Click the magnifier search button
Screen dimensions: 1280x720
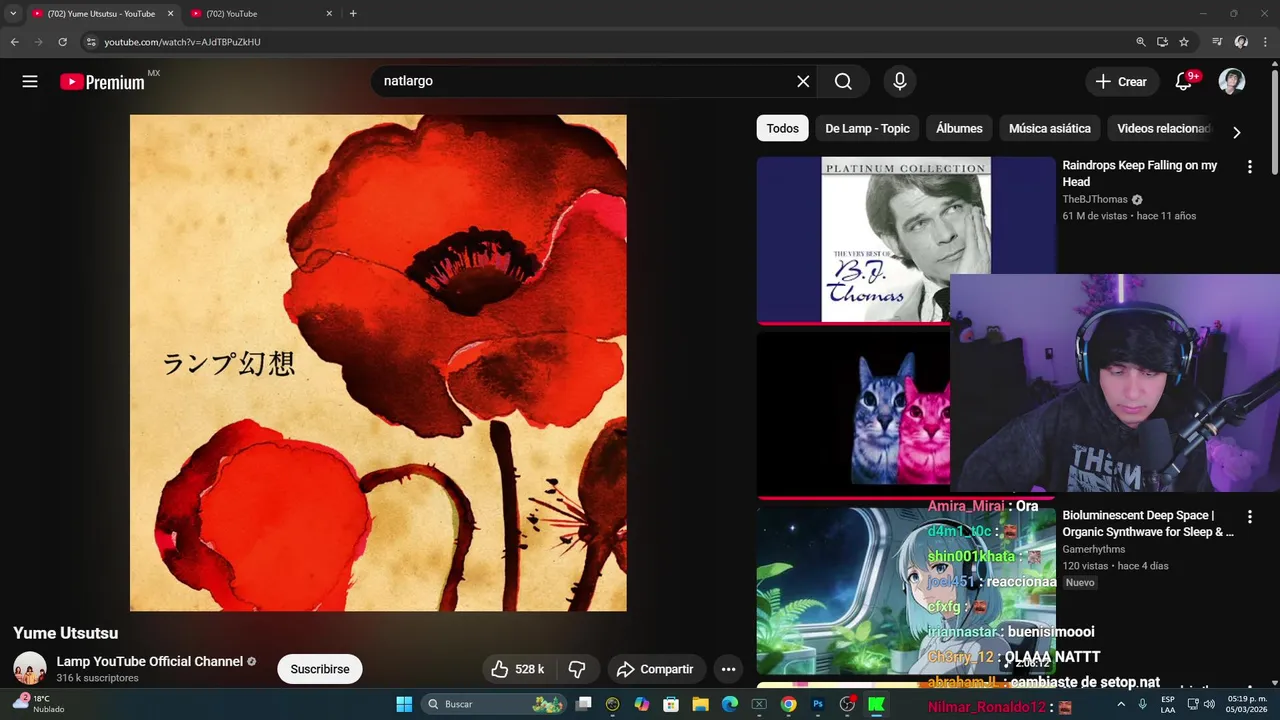coord(844,82)
